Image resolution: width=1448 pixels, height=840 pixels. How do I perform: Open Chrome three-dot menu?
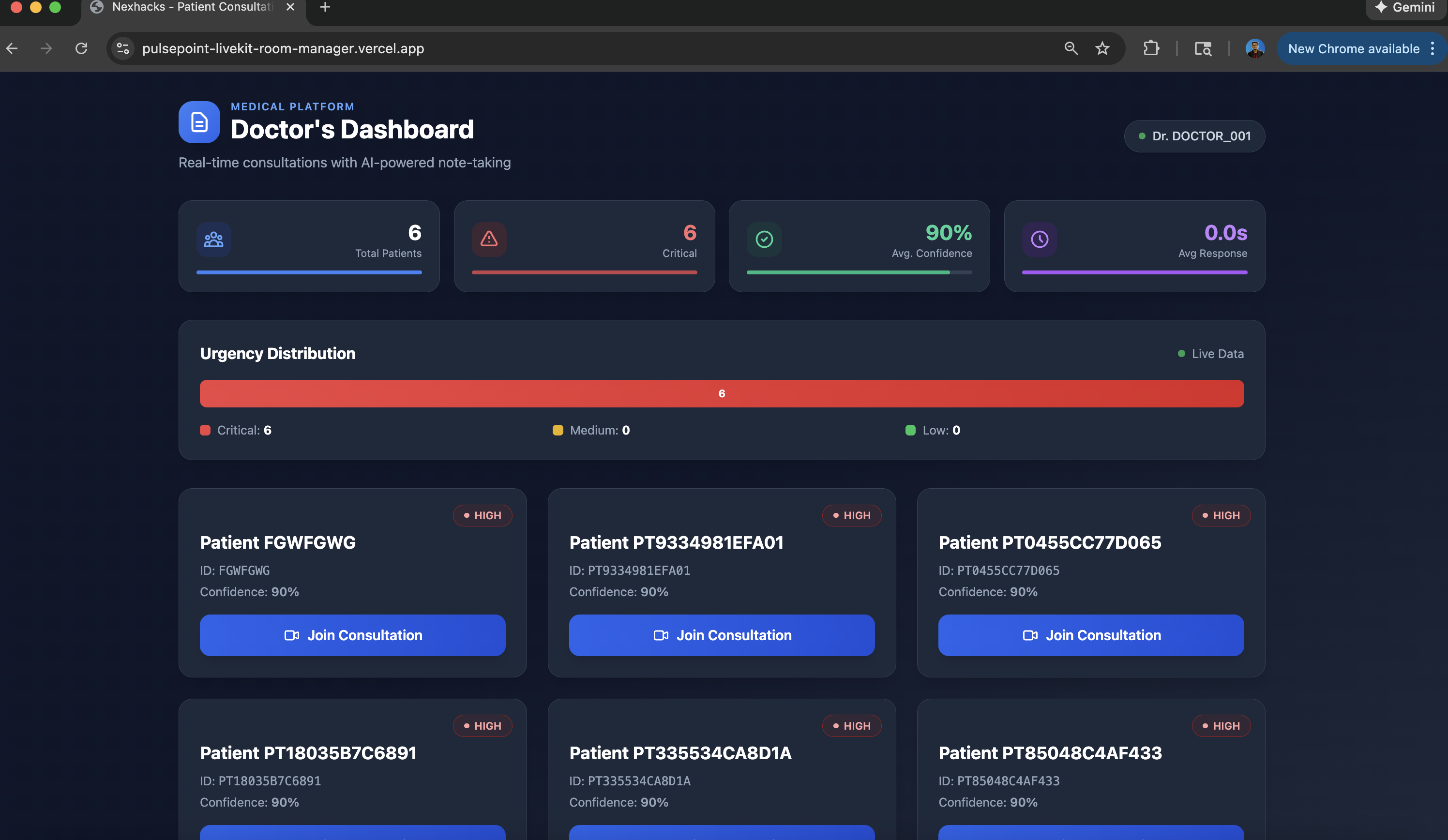tap(1433, 48)
